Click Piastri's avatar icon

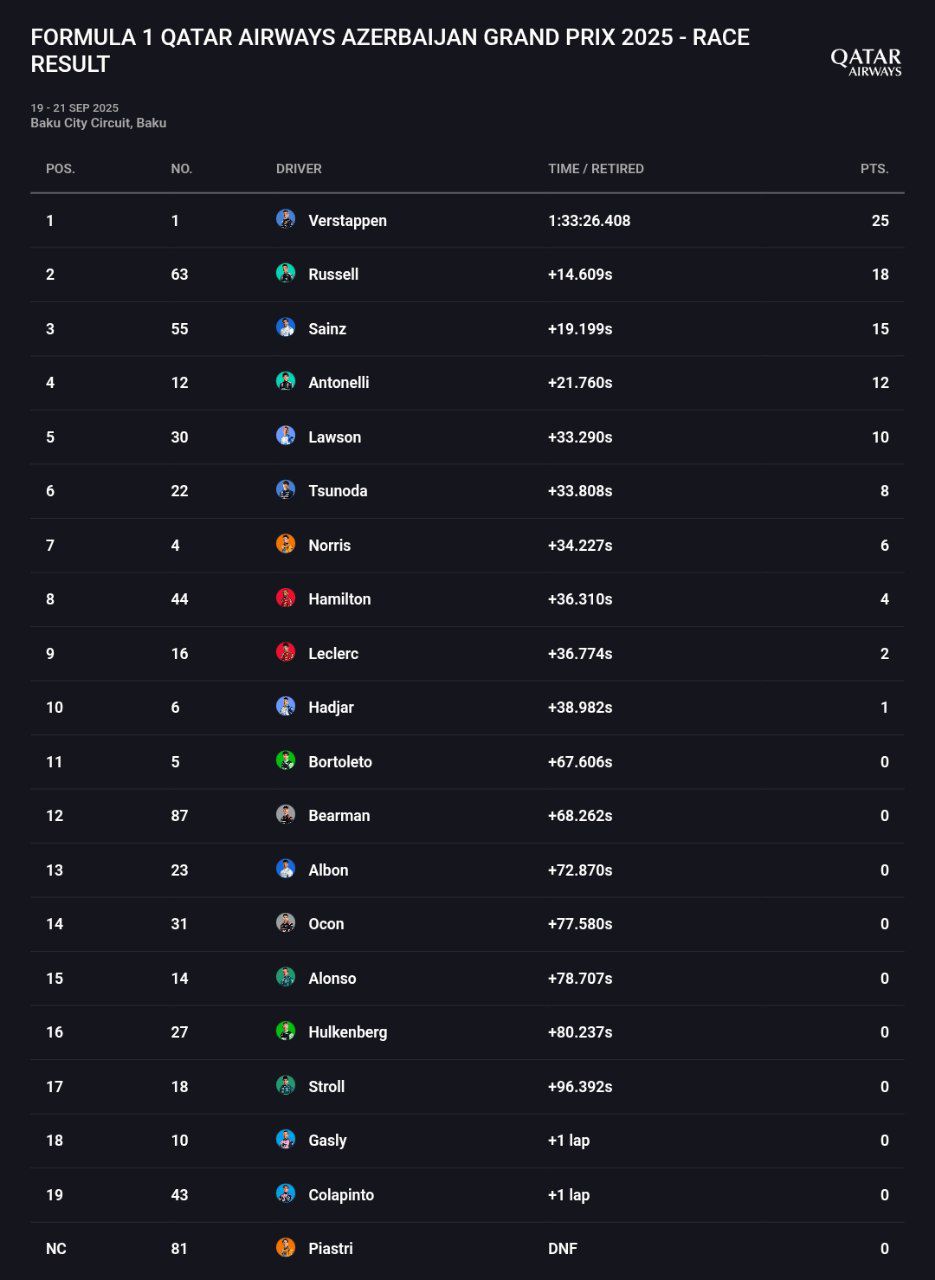[286, 1248]
